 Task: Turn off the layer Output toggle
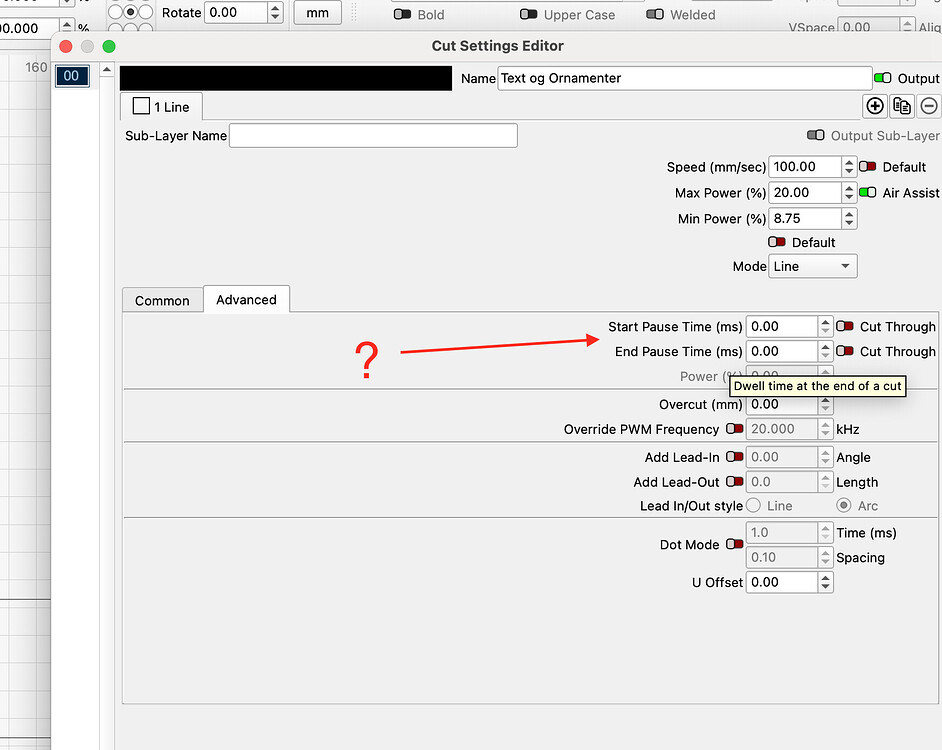883,78
